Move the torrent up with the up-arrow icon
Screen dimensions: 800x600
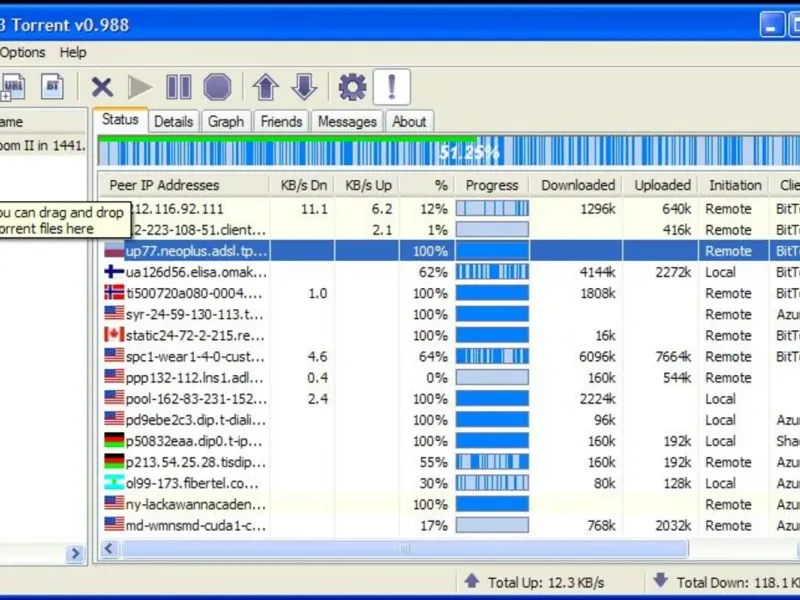click(265, 87)
